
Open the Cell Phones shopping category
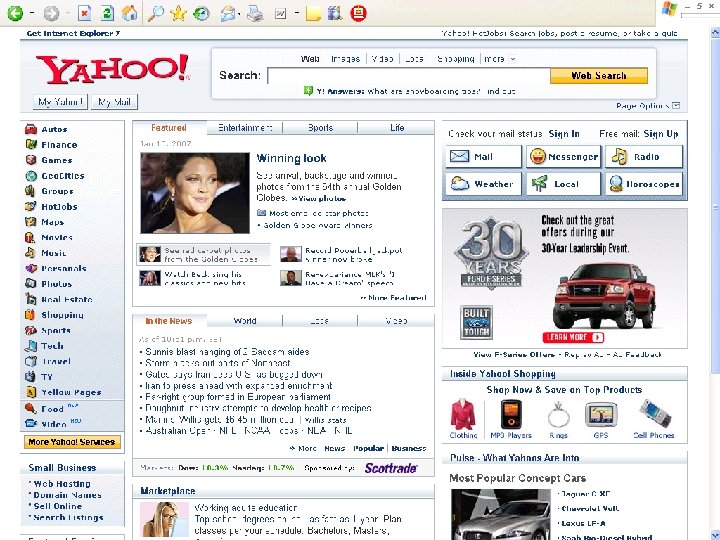click(653, 419)
